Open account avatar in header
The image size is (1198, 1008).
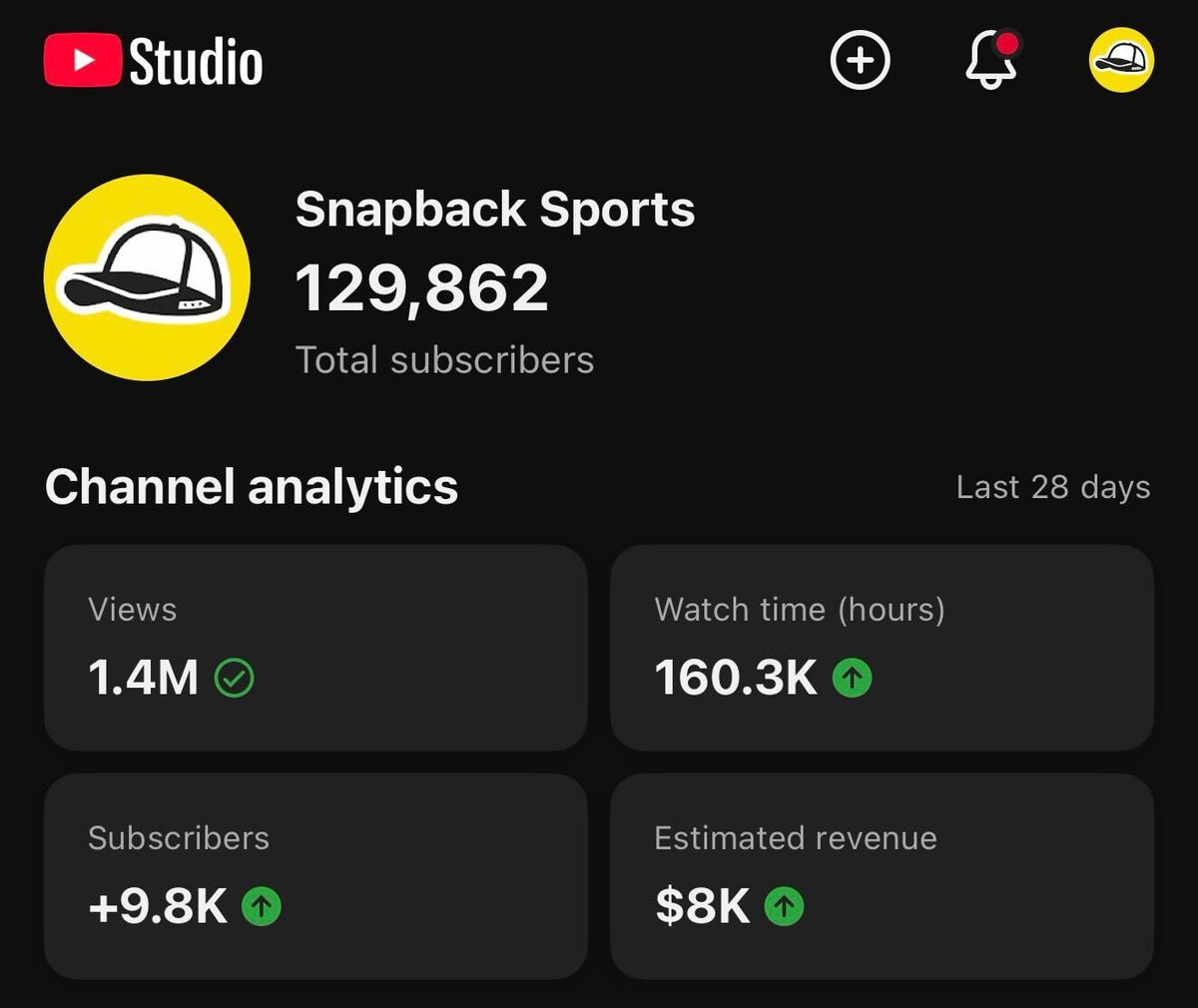tap(1121, 60)
